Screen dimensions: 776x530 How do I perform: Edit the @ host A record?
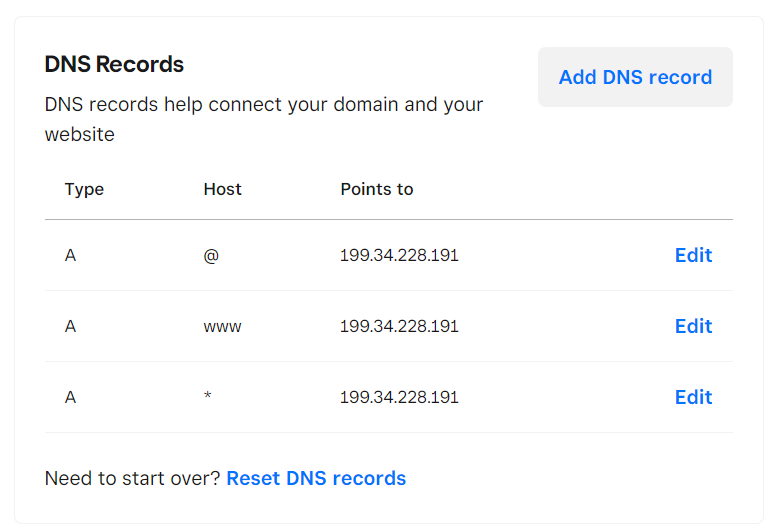tap(693, 255)
